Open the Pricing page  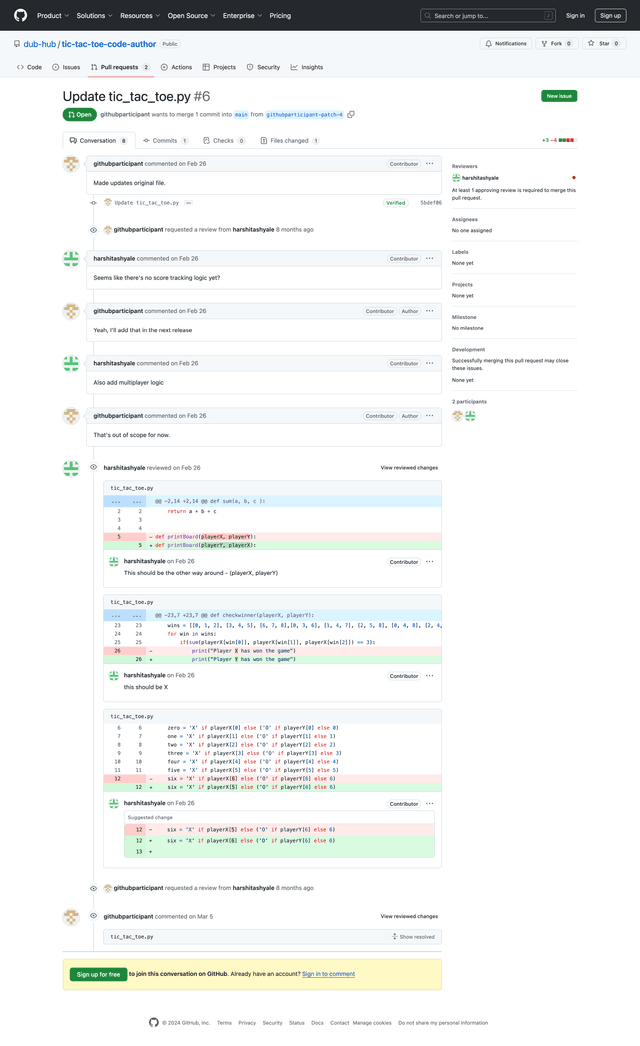coord(280,15)
